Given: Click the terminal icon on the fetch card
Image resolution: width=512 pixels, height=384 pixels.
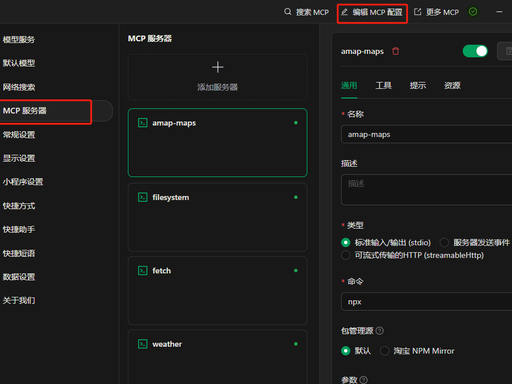Looking at the screenshot, I should pos(143,270).
